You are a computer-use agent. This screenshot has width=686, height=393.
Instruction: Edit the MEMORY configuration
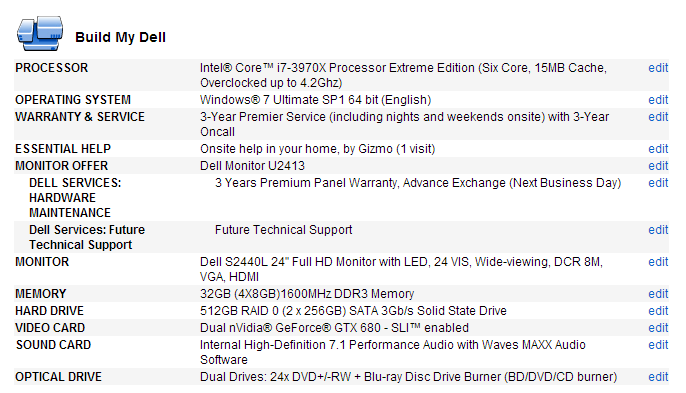click(658, 294)
